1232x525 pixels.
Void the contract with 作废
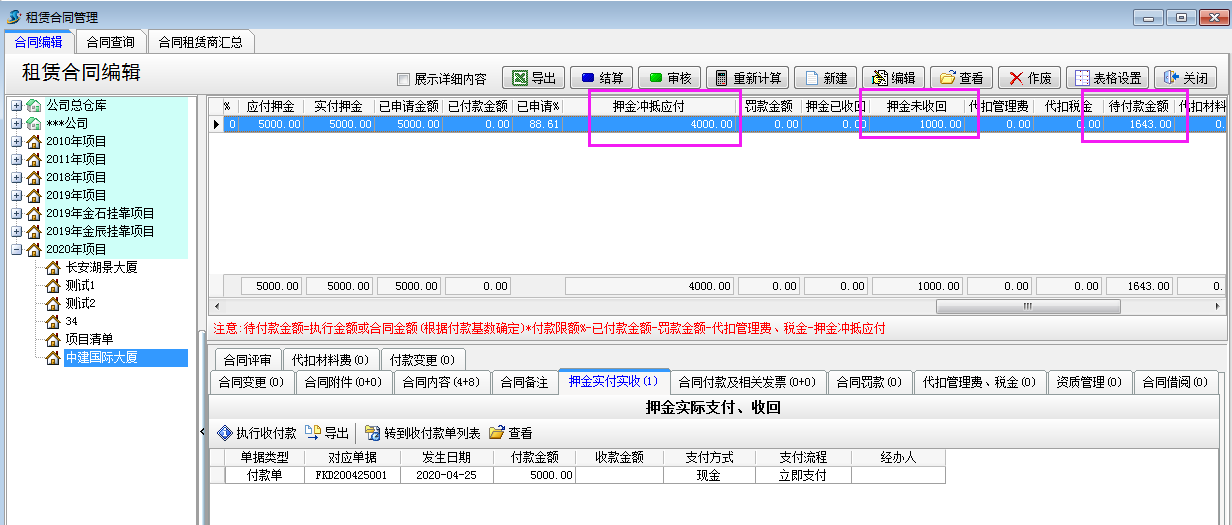click(x=1030, y=78)
